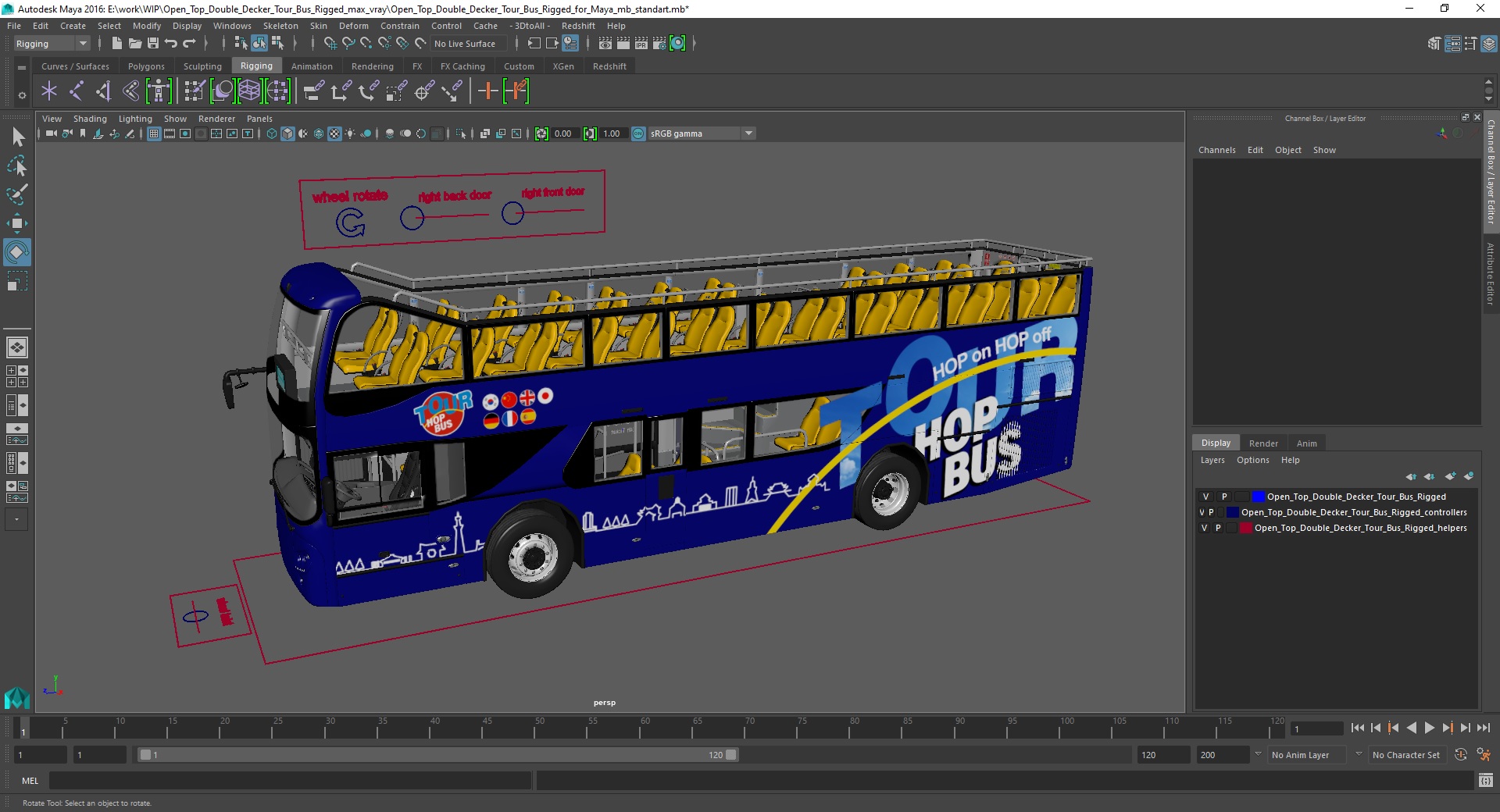1500x812 pixels.
Task: Switch to the Render layer tab
Action: [1263, 443]
